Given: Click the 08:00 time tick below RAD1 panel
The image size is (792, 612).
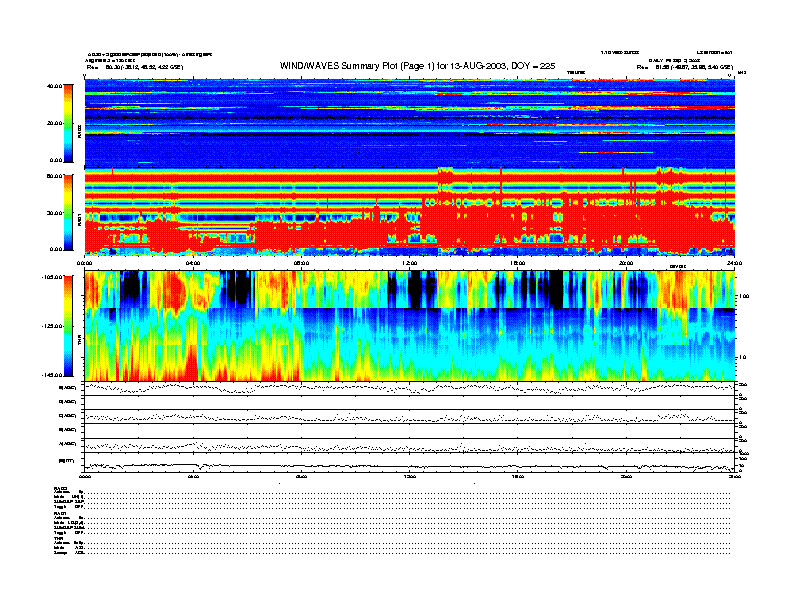Looking at the screenshot, I should (301, 262).
